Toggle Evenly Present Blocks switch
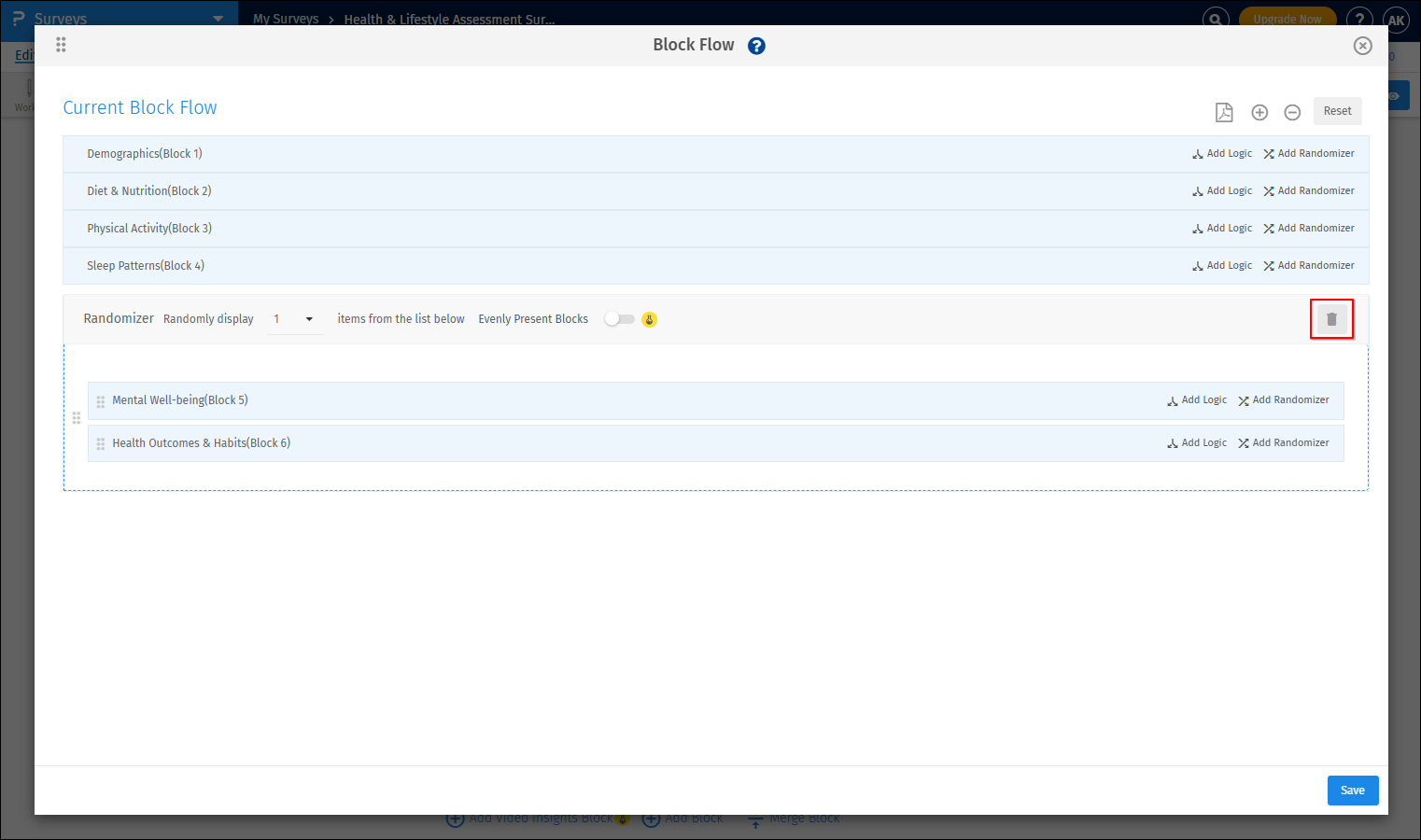The image size is (1421, 840). 619,318
